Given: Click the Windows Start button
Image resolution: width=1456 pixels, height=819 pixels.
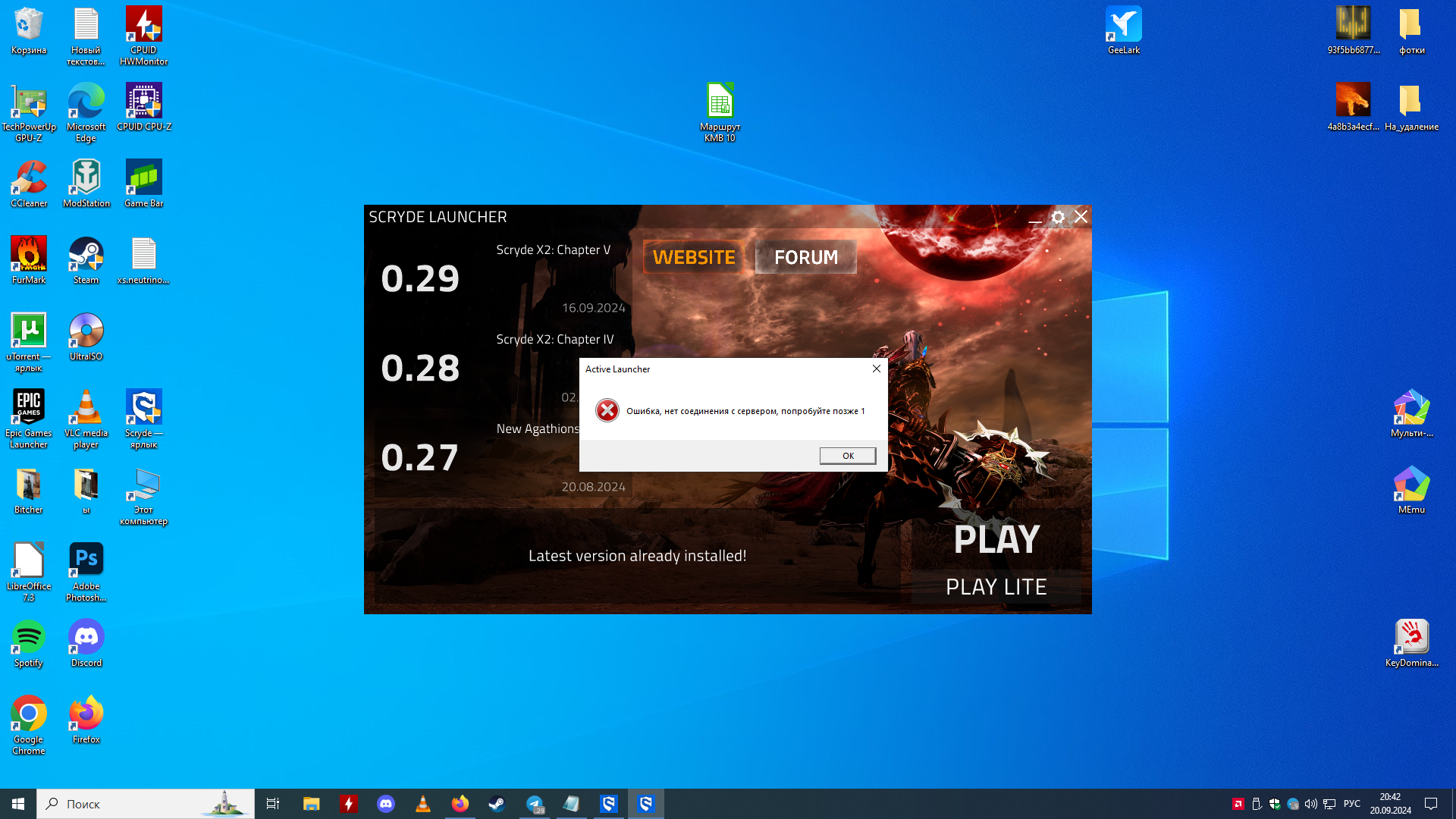Looking at the screenshot, I should point(18,804).
